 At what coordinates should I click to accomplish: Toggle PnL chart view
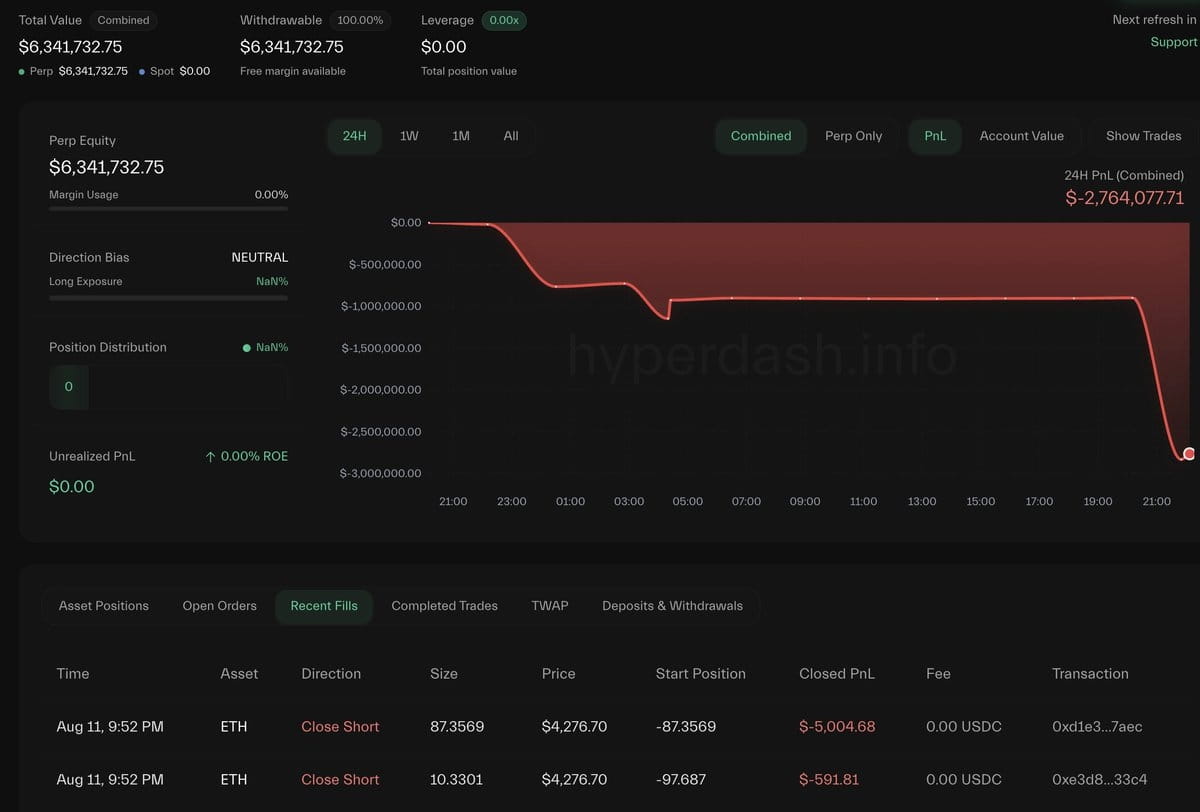(935, 136)
